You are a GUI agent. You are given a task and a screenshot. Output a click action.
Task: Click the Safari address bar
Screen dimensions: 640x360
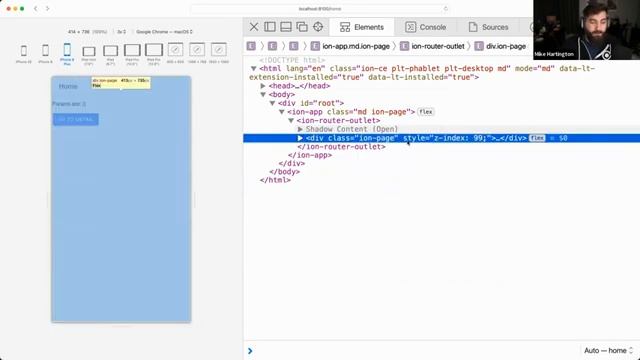click(x=320, y=9)
